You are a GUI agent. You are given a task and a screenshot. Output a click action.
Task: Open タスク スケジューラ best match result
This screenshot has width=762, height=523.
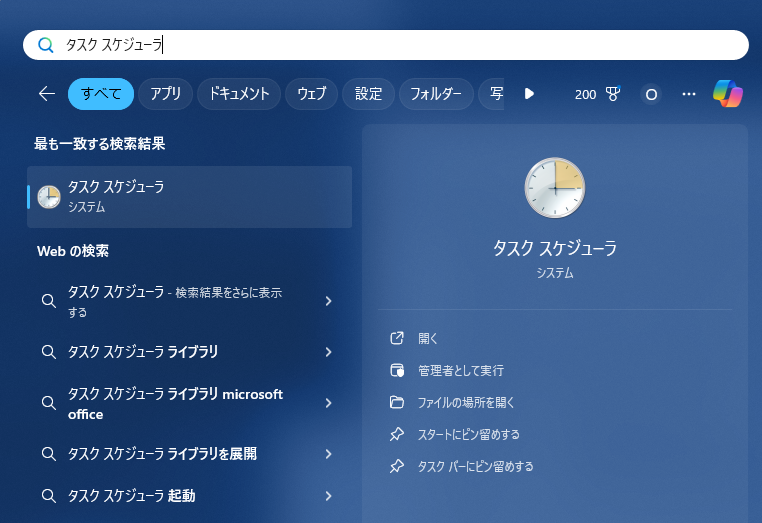point(190,197)
